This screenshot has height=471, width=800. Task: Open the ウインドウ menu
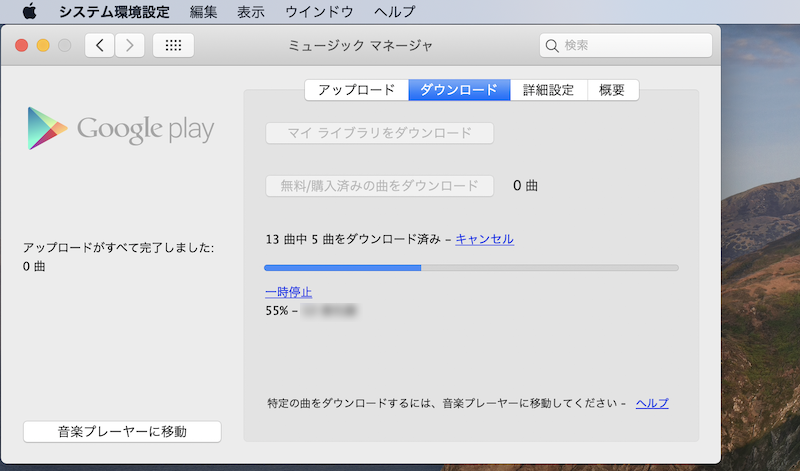(319, 12)
